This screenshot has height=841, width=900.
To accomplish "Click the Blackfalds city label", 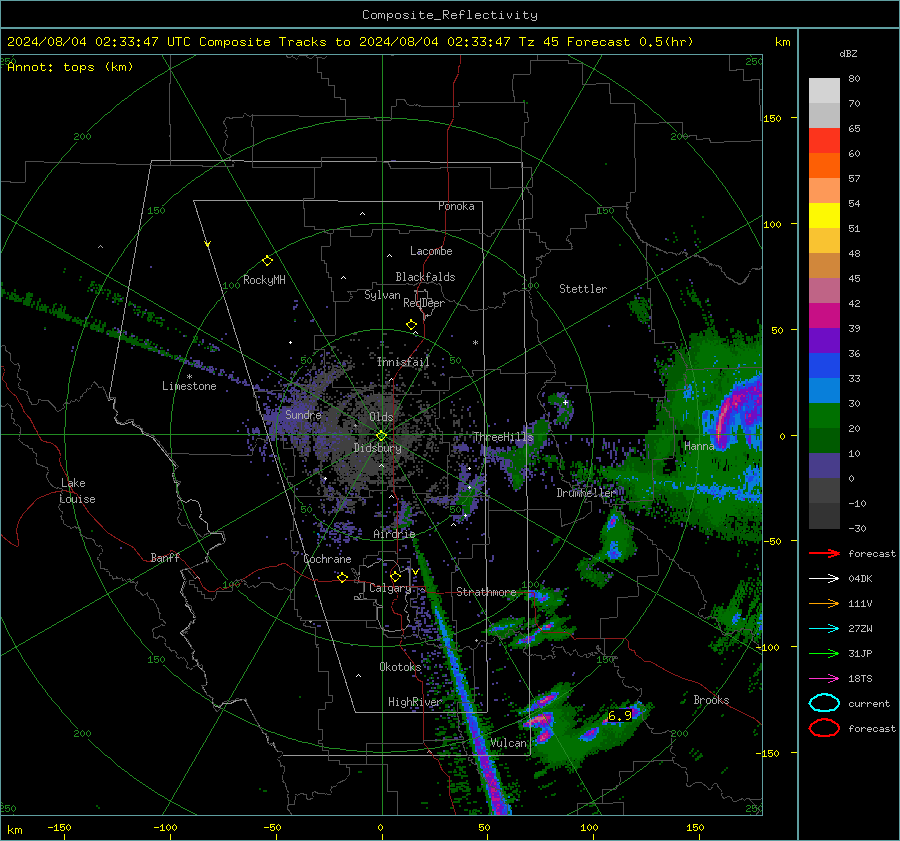I will tap(425, 277).
